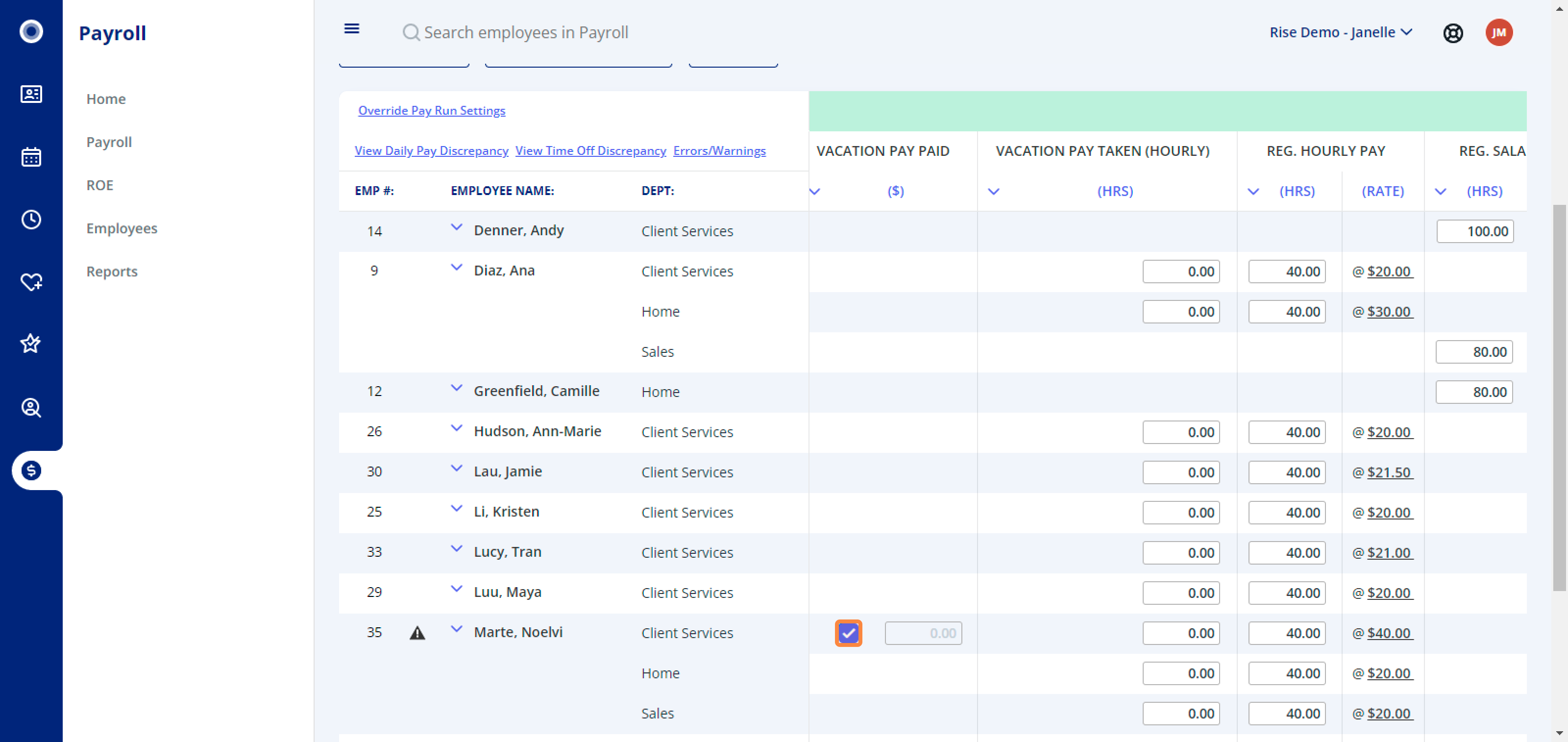Image resolution: width=1568 pixels, height=742 pixels.
Task: Click Li, Kristen vacation hours 0.00 field
Action: (x=1181, y=513)
